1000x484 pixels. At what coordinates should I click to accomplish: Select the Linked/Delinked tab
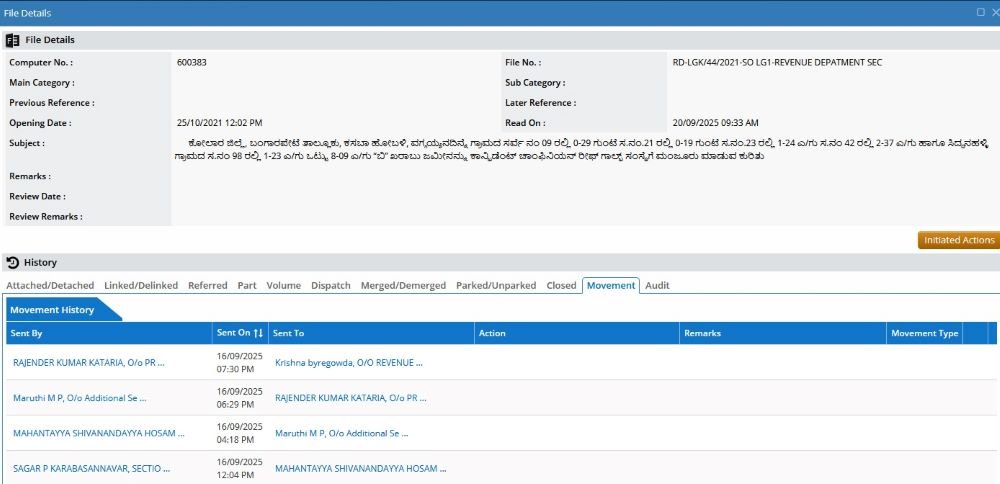tap(141, 285)
